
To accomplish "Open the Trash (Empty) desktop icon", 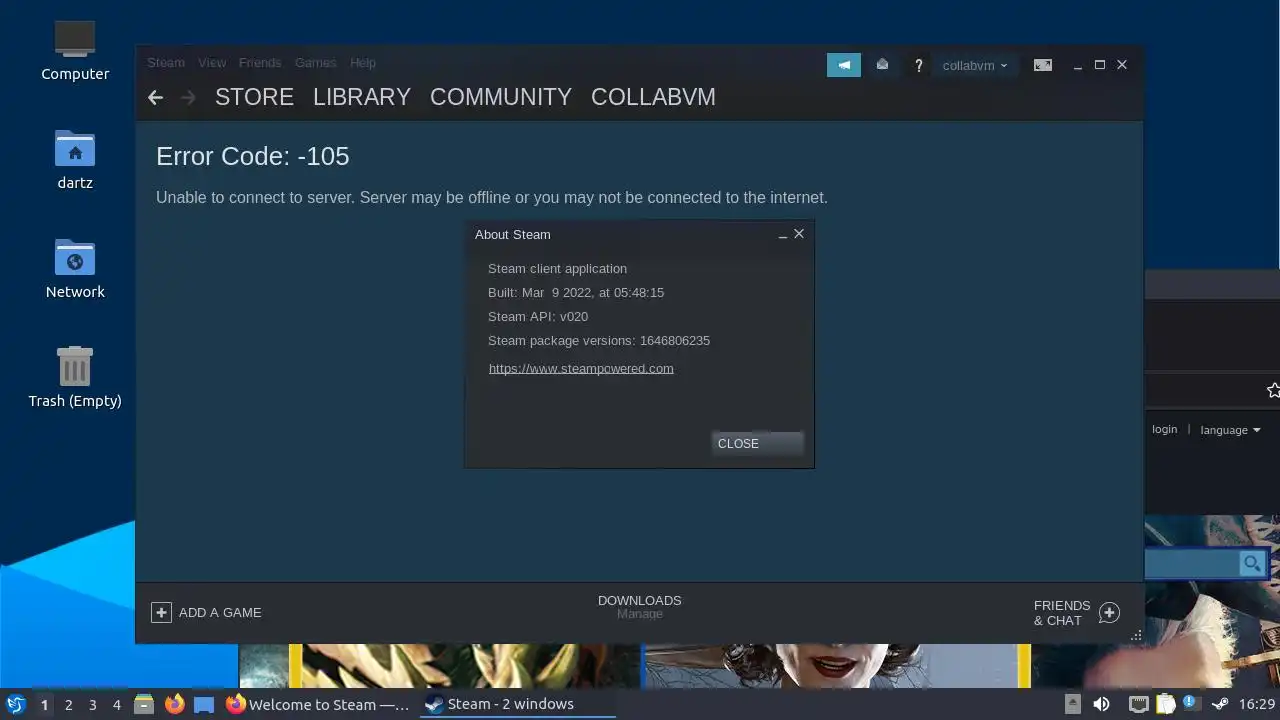I will (75, 377).
